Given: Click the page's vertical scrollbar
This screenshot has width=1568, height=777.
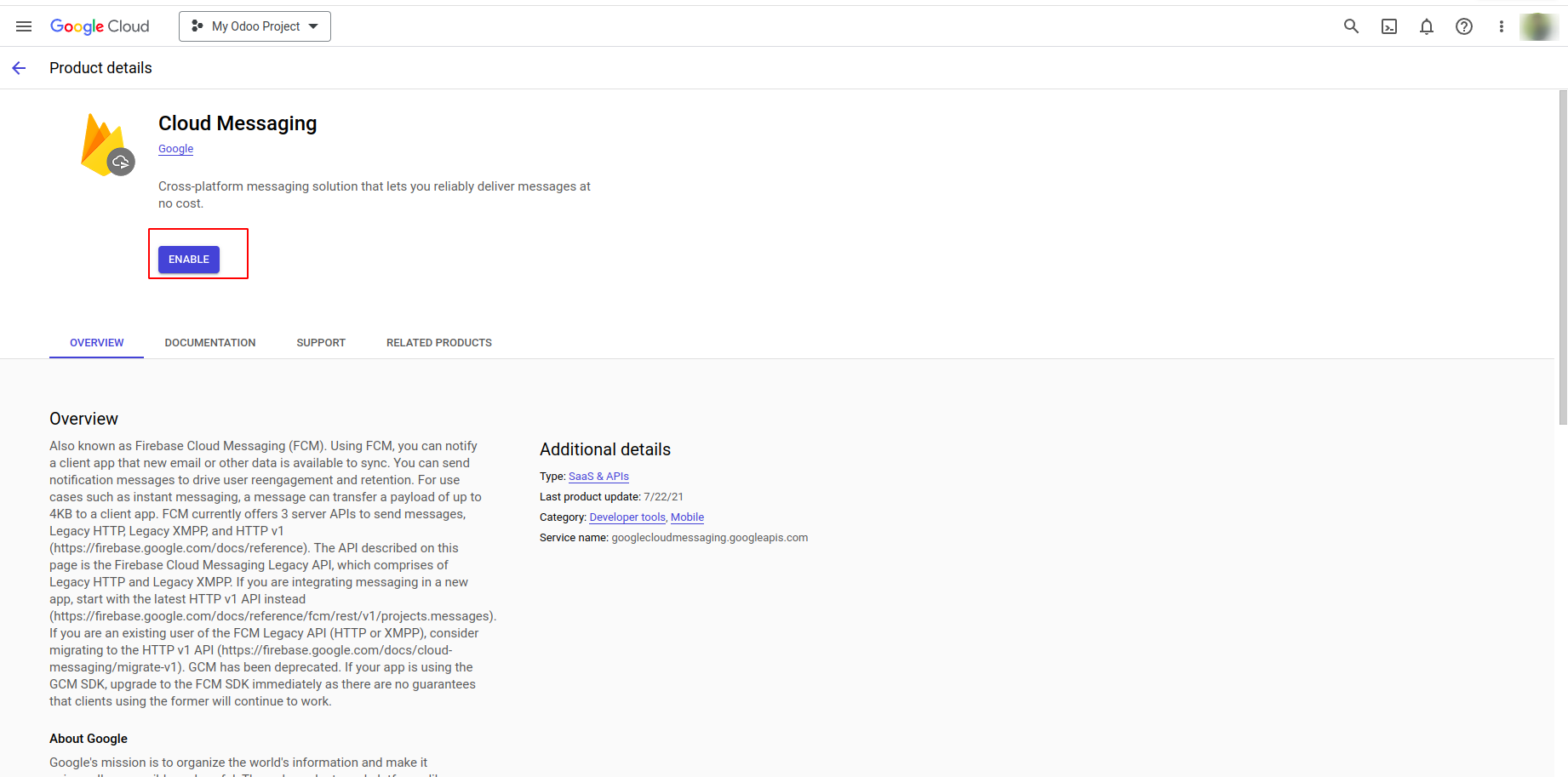Looking at the screenshot, I should coord(1562,255).
